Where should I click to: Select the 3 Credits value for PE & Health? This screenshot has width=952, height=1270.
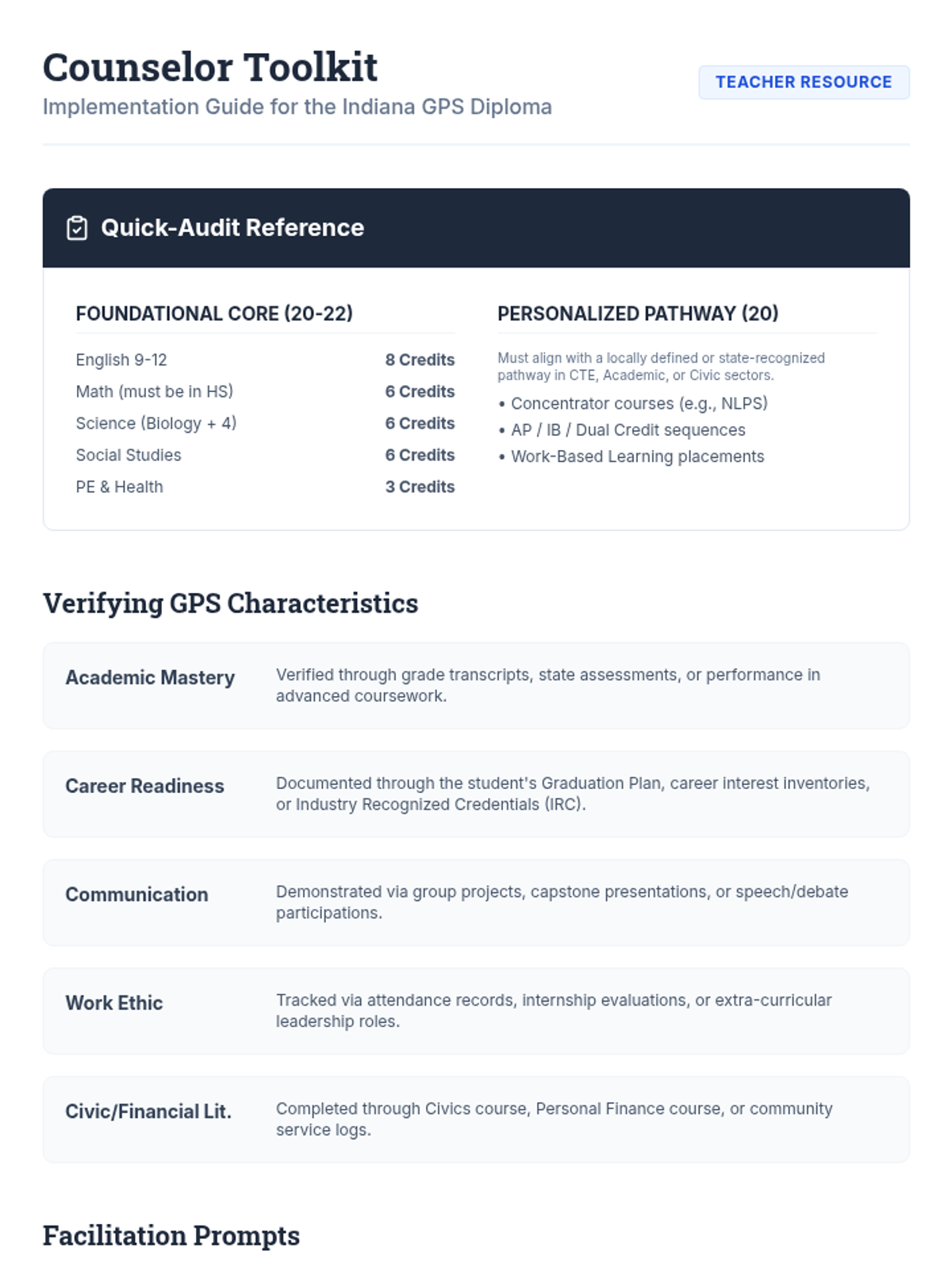point(420,487)
